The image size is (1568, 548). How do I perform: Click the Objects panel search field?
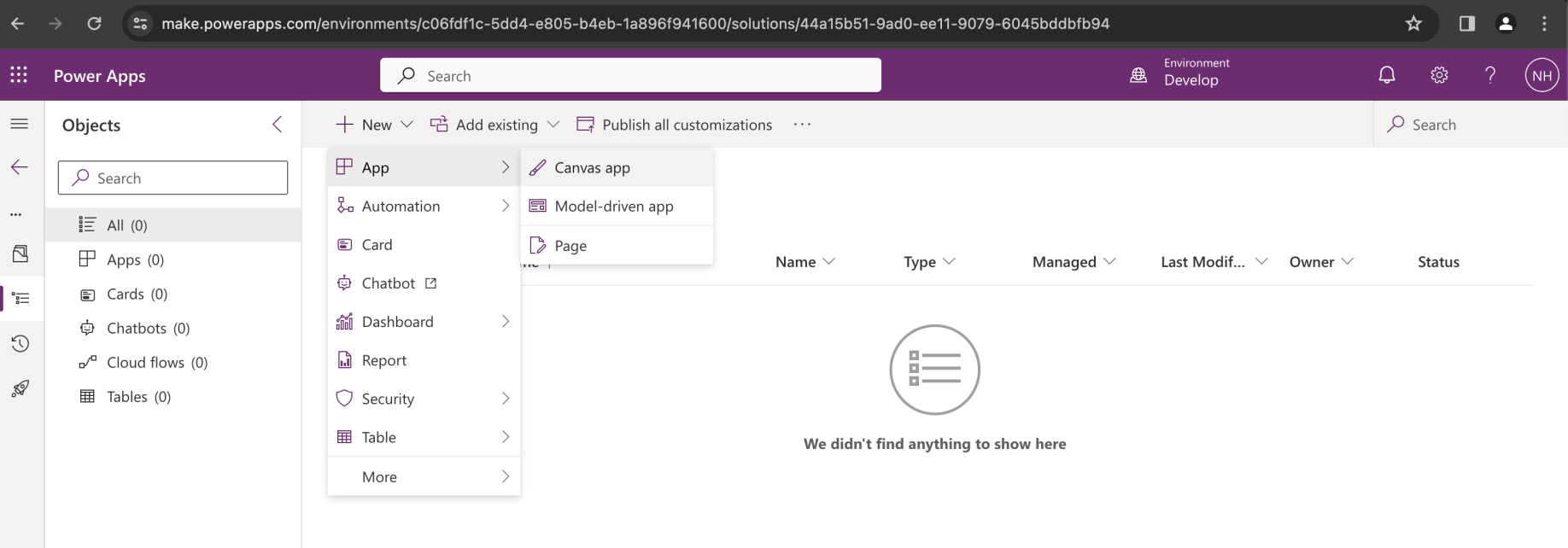tap(173, 178)
